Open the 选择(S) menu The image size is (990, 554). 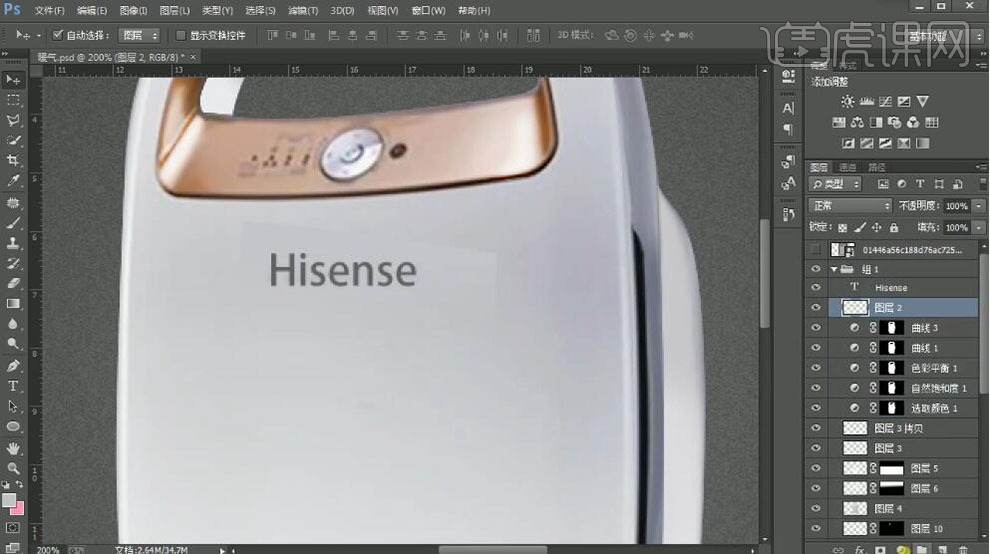click(x=260, y=11)
